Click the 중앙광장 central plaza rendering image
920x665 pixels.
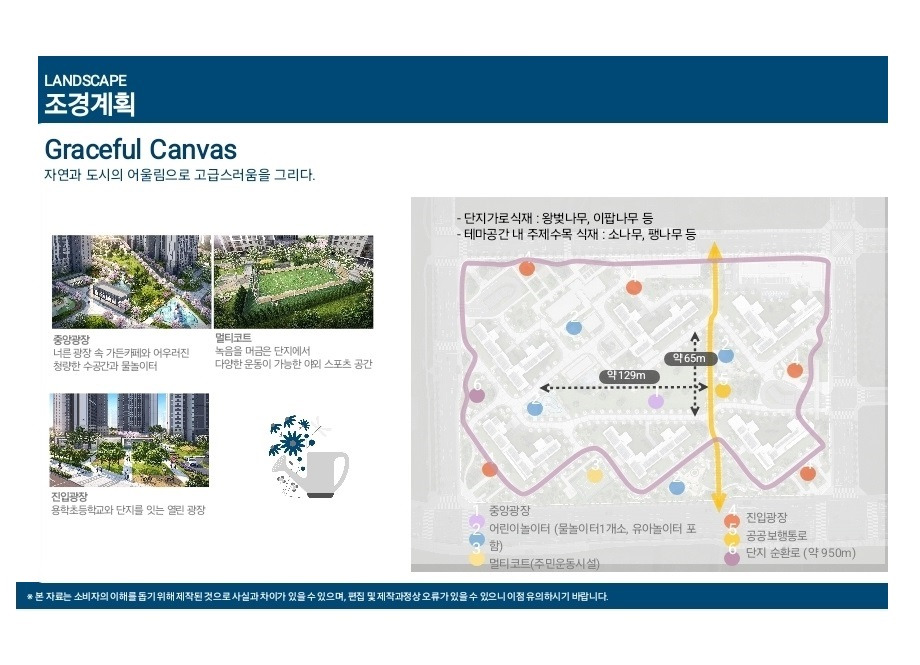pos(131,282)
